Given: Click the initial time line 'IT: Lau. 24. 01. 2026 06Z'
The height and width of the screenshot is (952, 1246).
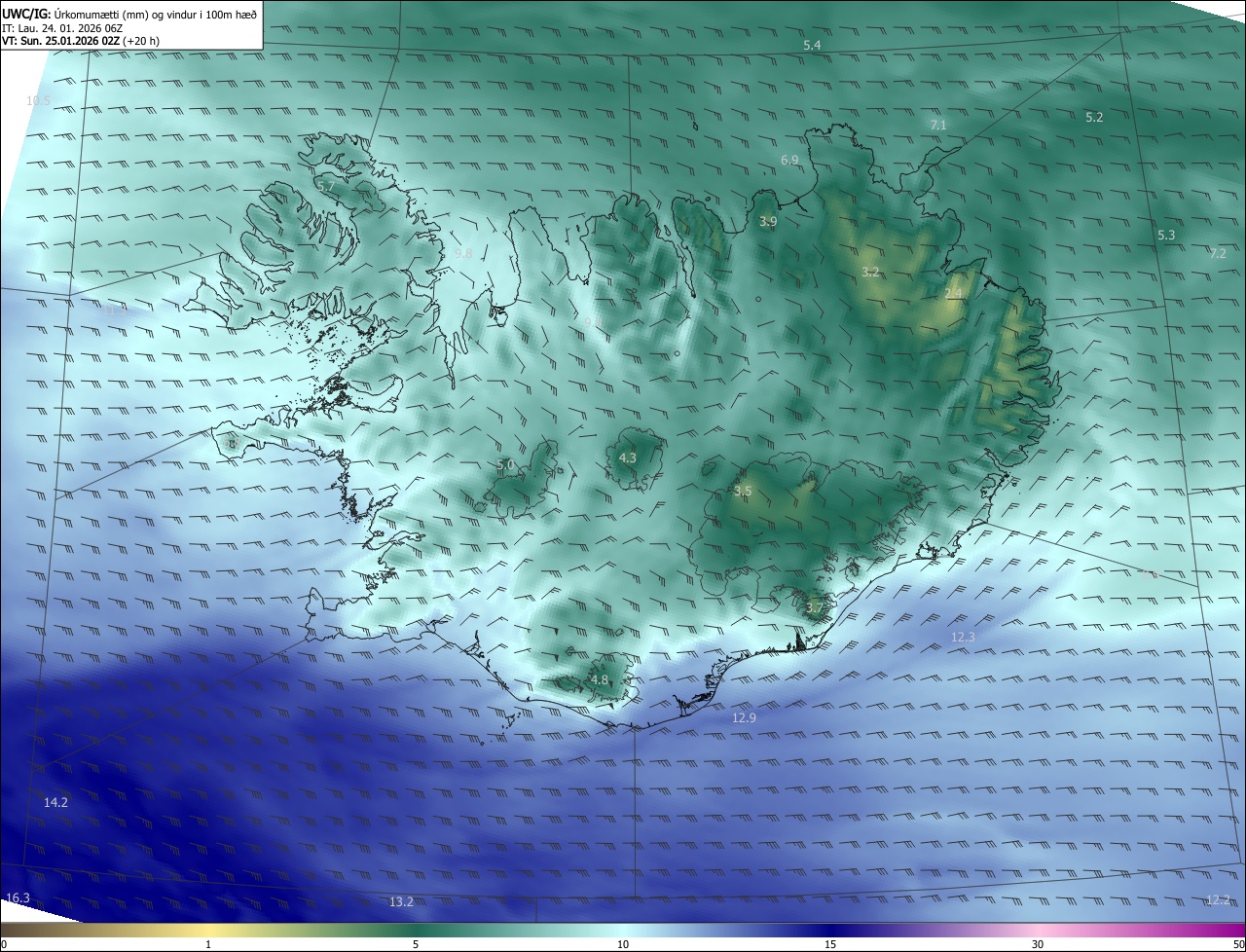Looking at the screenshot, I should coord(62,28).
